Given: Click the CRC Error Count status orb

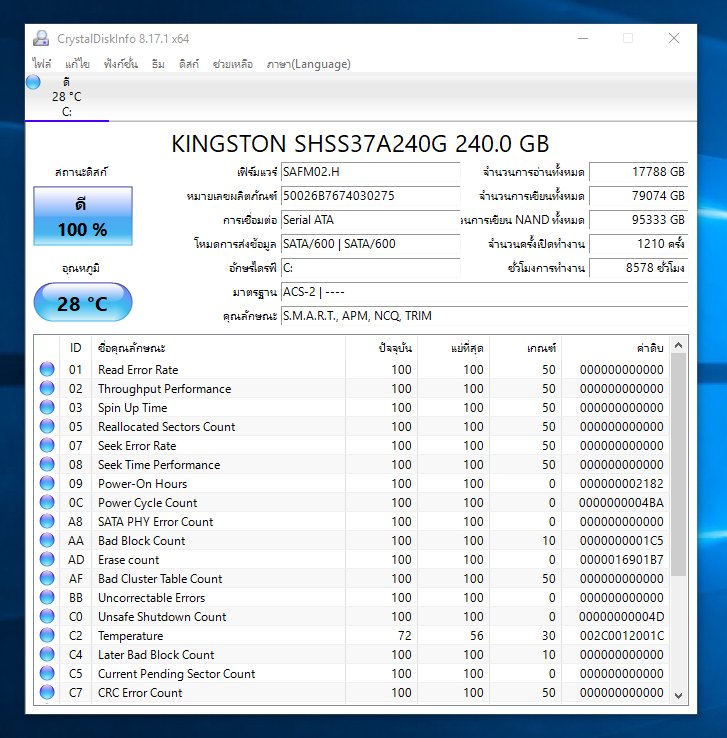Looking at the screenshot, I should (47, 693).
